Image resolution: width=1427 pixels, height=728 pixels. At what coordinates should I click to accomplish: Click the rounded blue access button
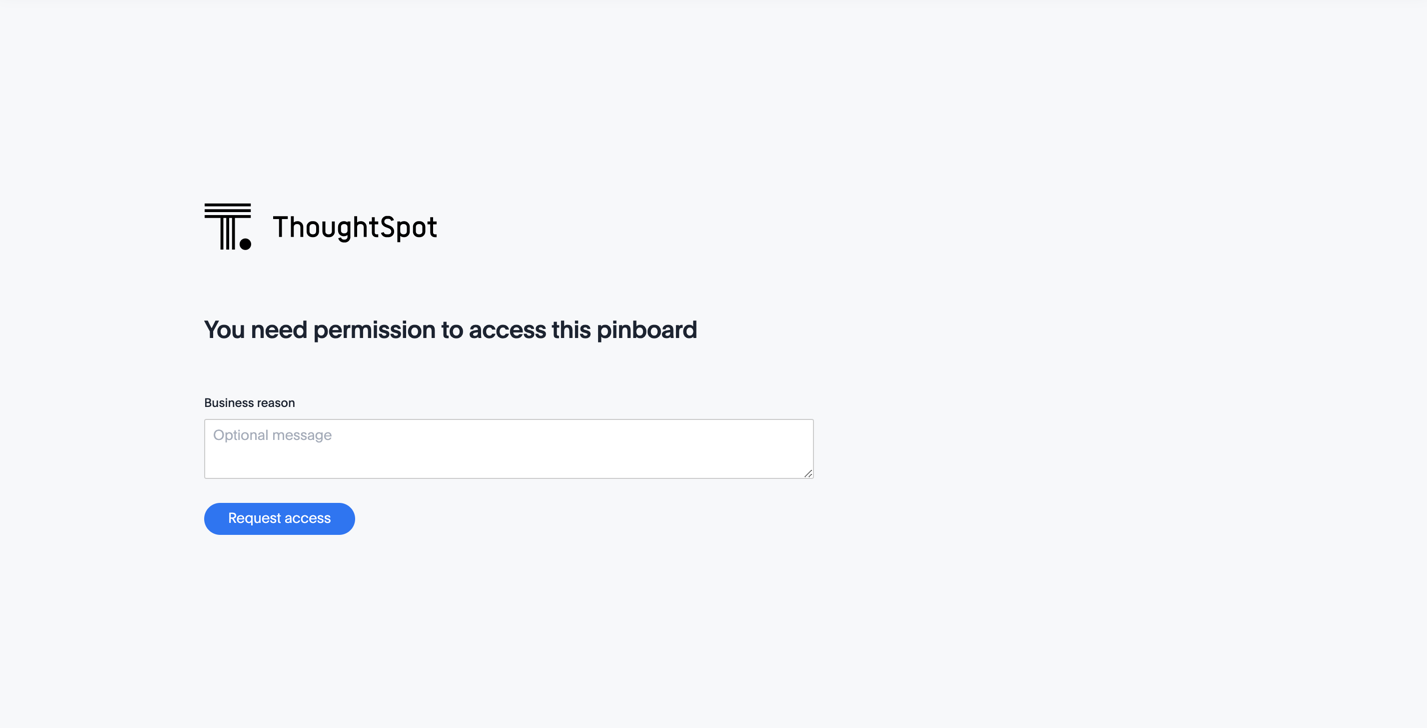[279, 518]
